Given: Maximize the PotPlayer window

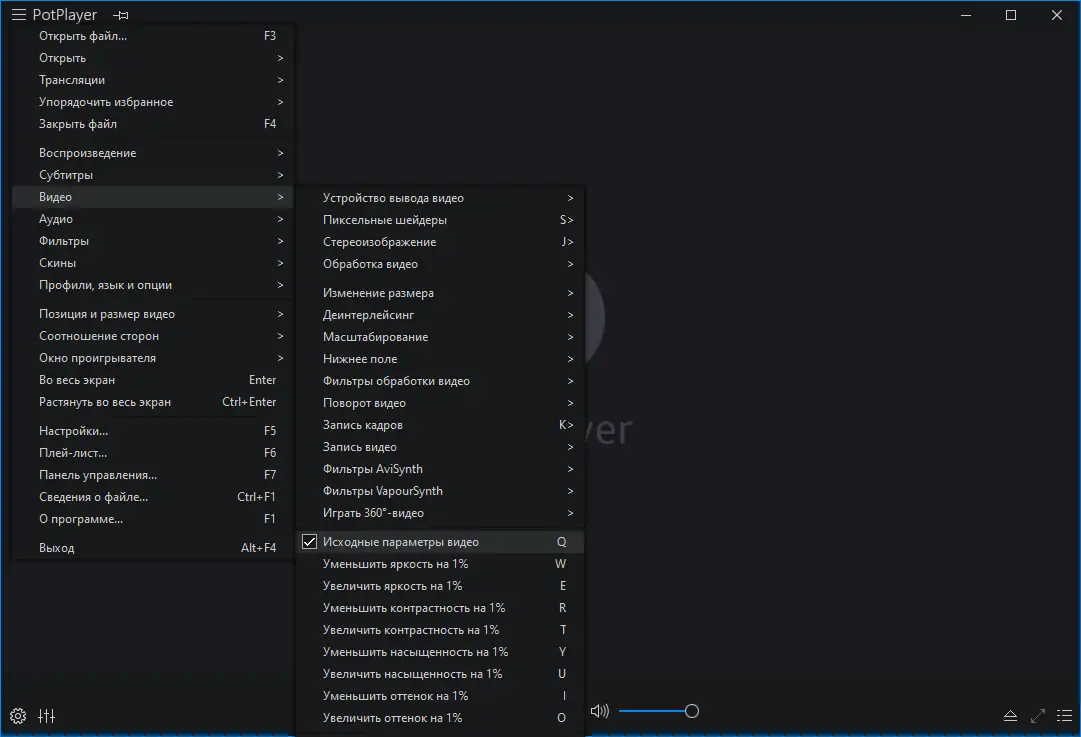Looking at the screenshot, I should (1011, 15).
